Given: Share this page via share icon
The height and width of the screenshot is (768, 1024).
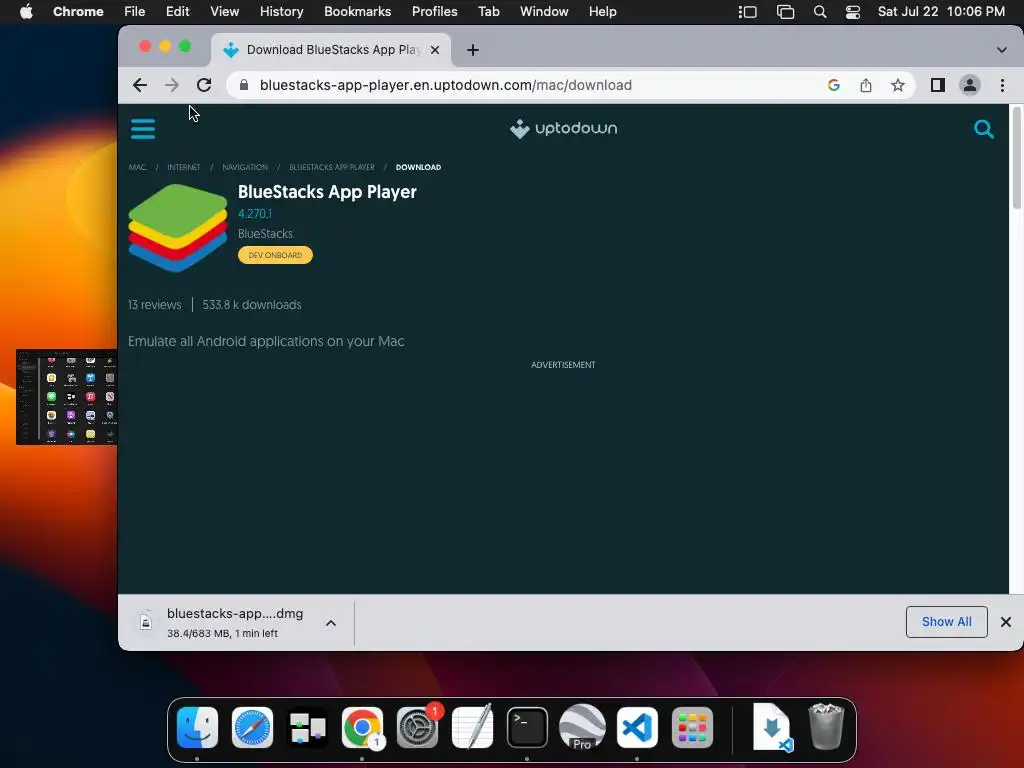Looking at the screenshot, I should 865,85.
